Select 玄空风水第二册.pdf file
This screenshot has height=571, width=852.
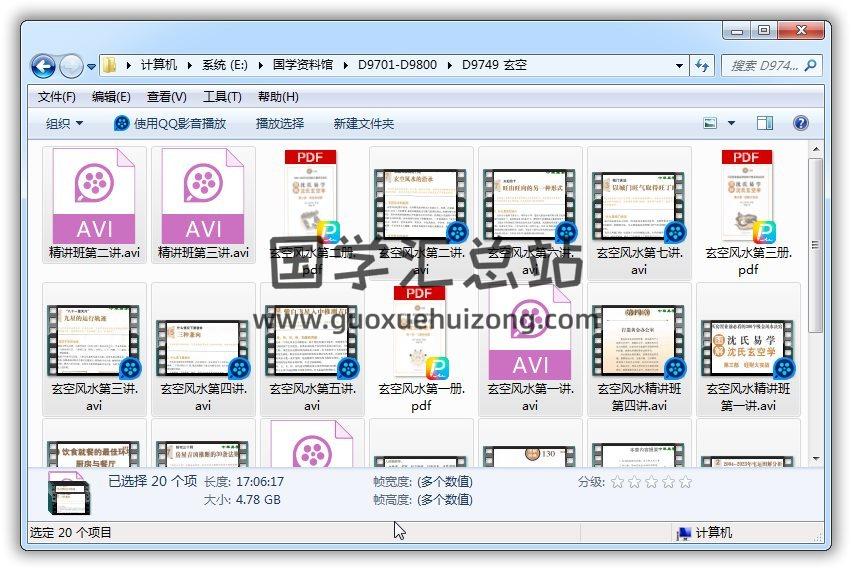(x=312, y=213)
